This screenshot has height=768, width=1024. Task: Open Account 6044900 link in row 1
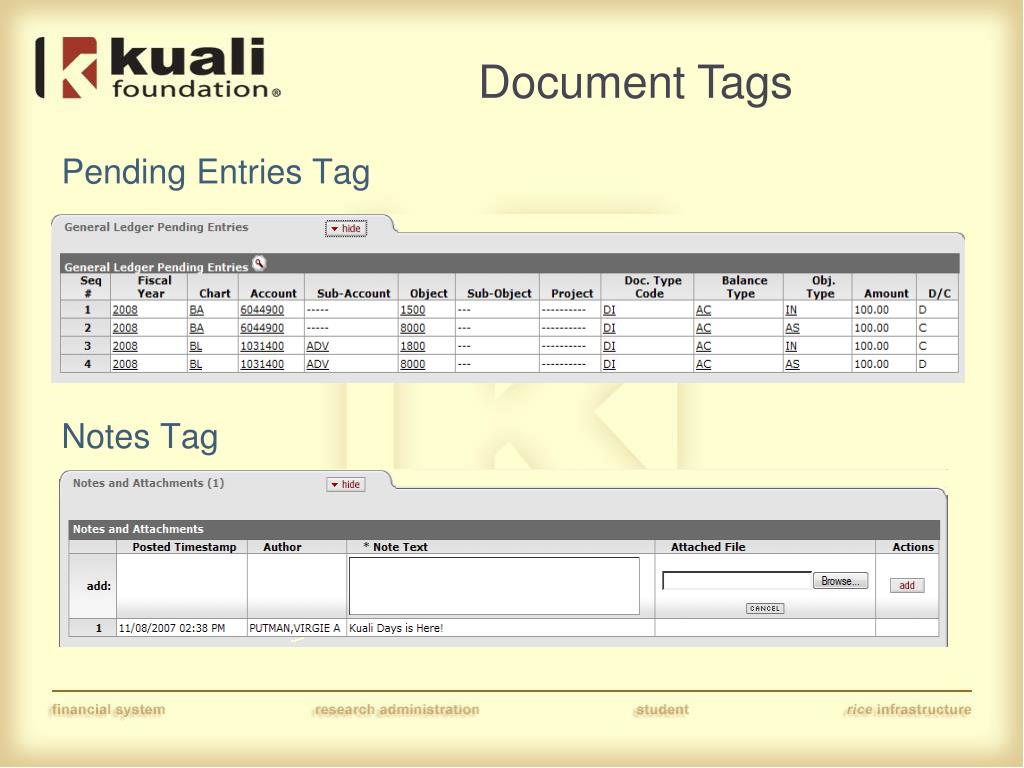click(x=262, y=310)
